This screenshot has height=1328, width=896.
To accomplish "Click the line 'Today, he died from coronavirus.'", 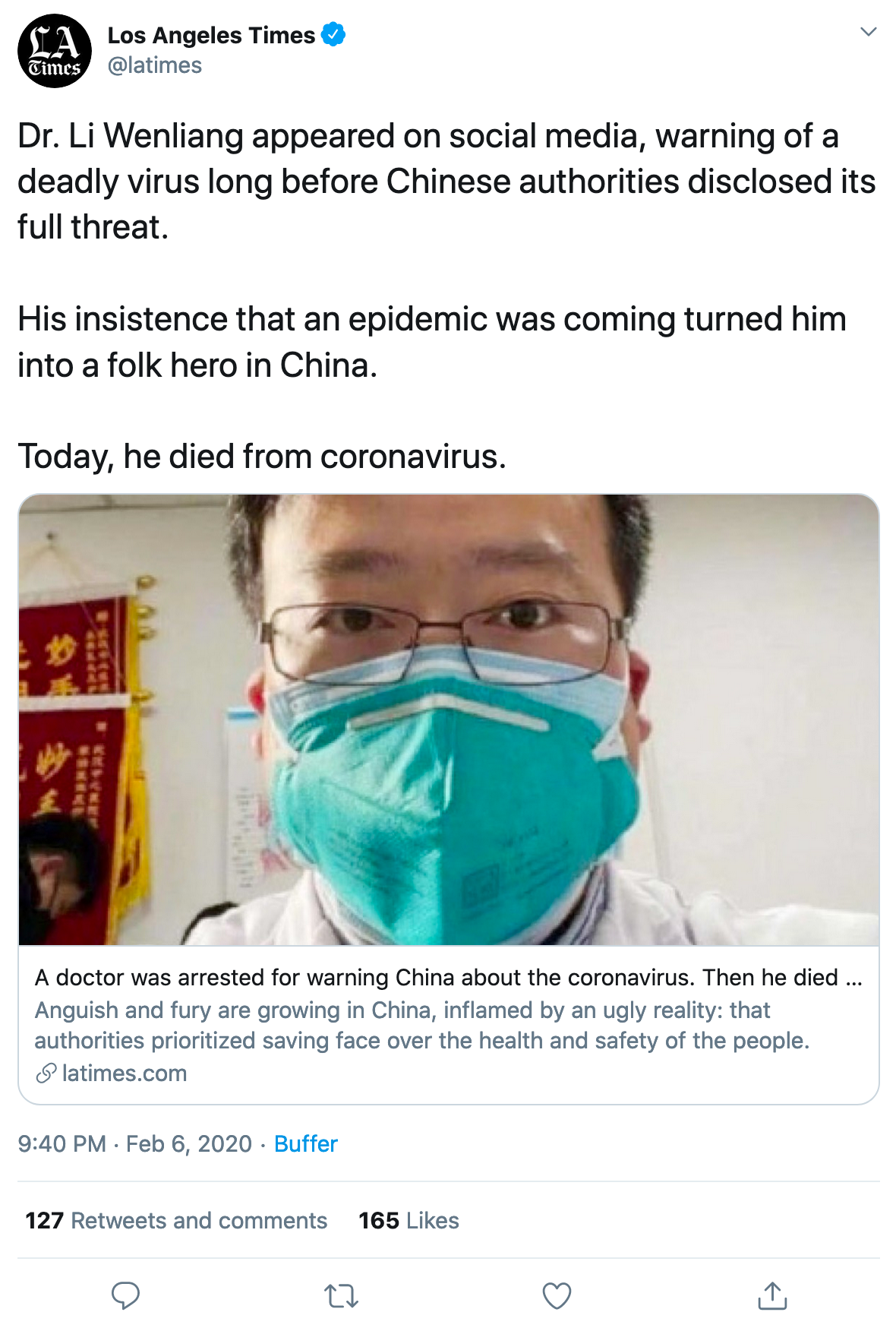I will (262, 457).
